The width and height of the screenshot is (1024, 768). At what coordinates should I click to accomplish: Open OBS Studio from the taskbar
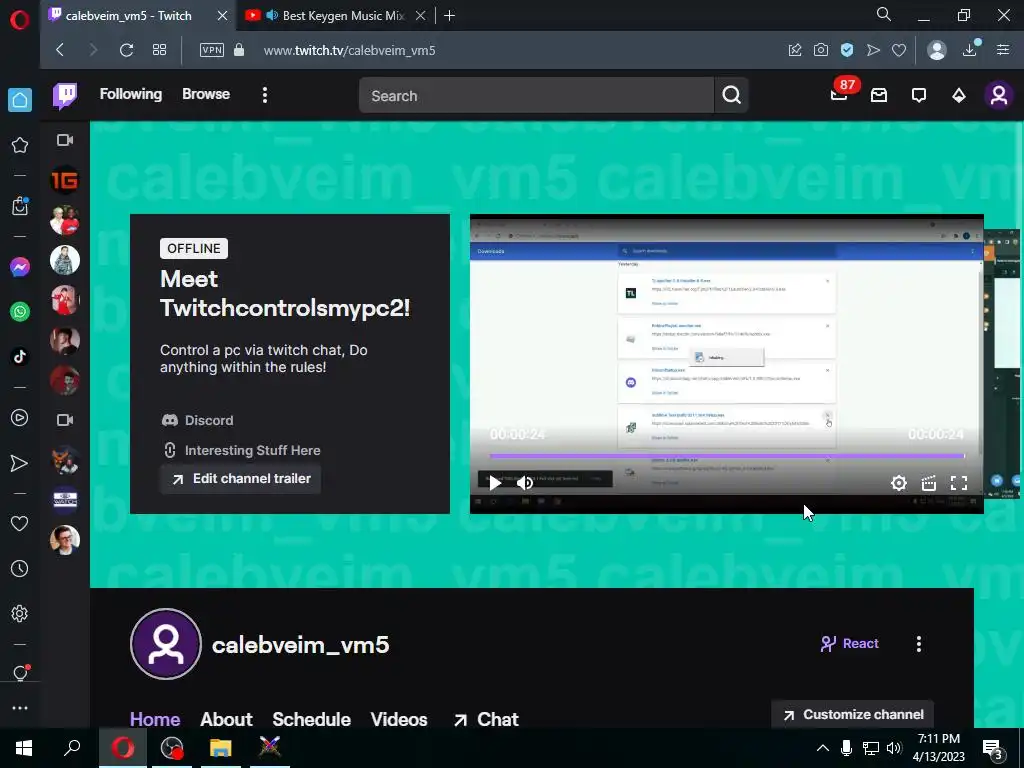172,748
